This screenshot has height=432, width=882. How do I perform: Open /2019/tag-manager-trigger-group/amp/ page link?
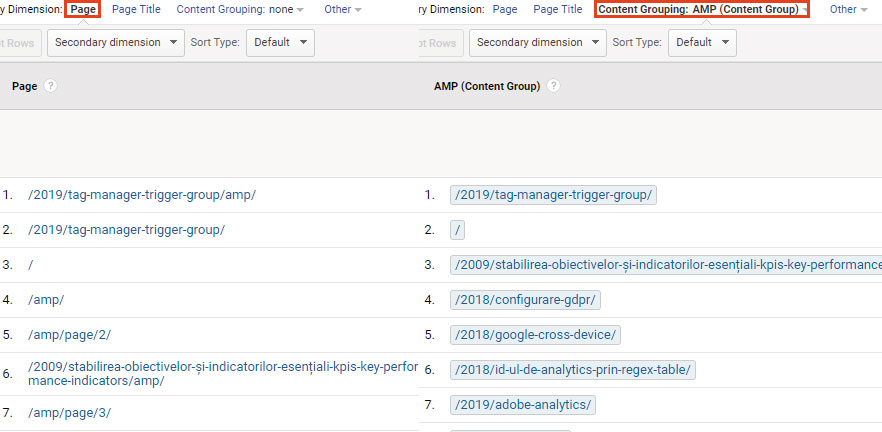click(x=142, y=195)
